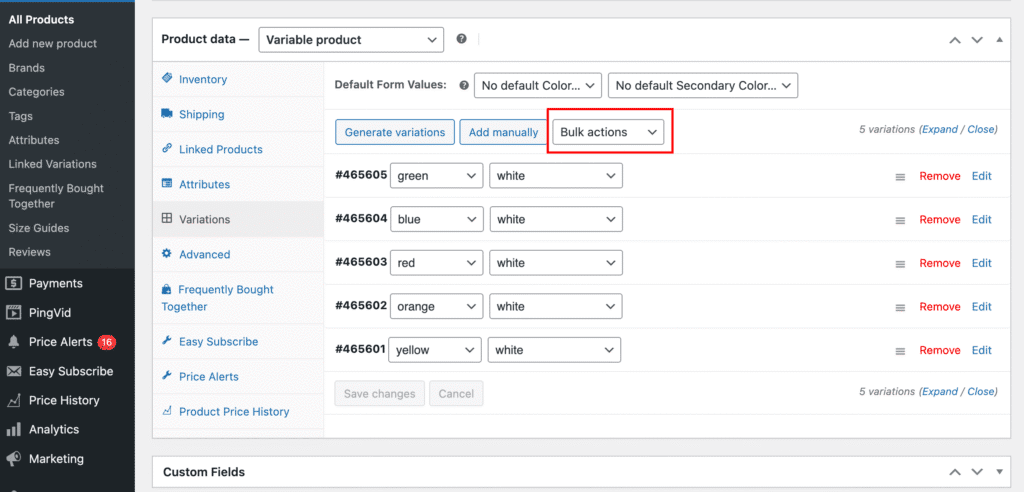
Task: Open the default Color dropdown
Action: (538, 86)
